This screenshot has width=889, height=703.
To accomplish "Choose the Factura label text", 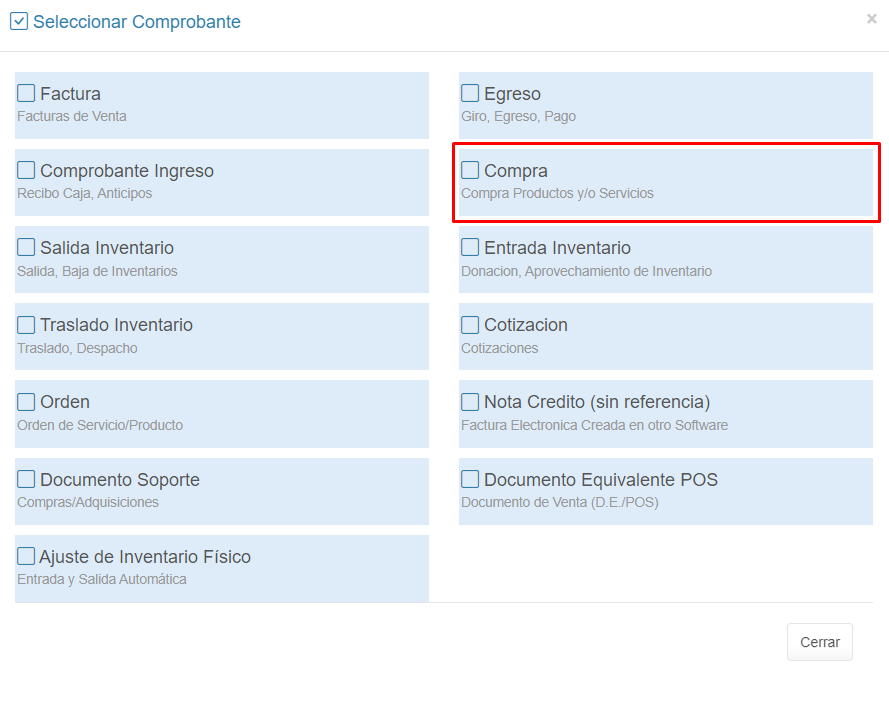I will pyautogui.click(x=70, y=94).
